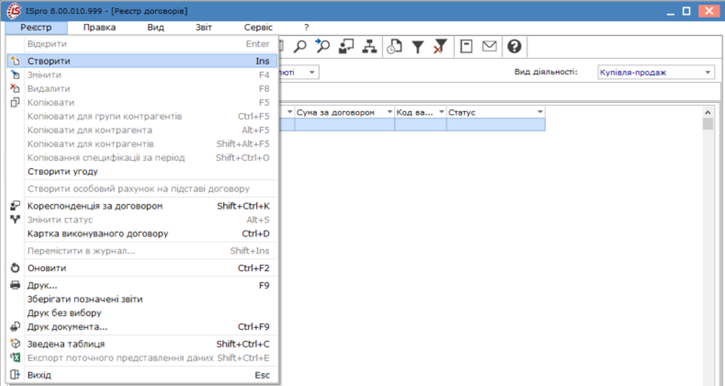
Task: Click the empty Сума за договором cell
Action: coord(344,124)
